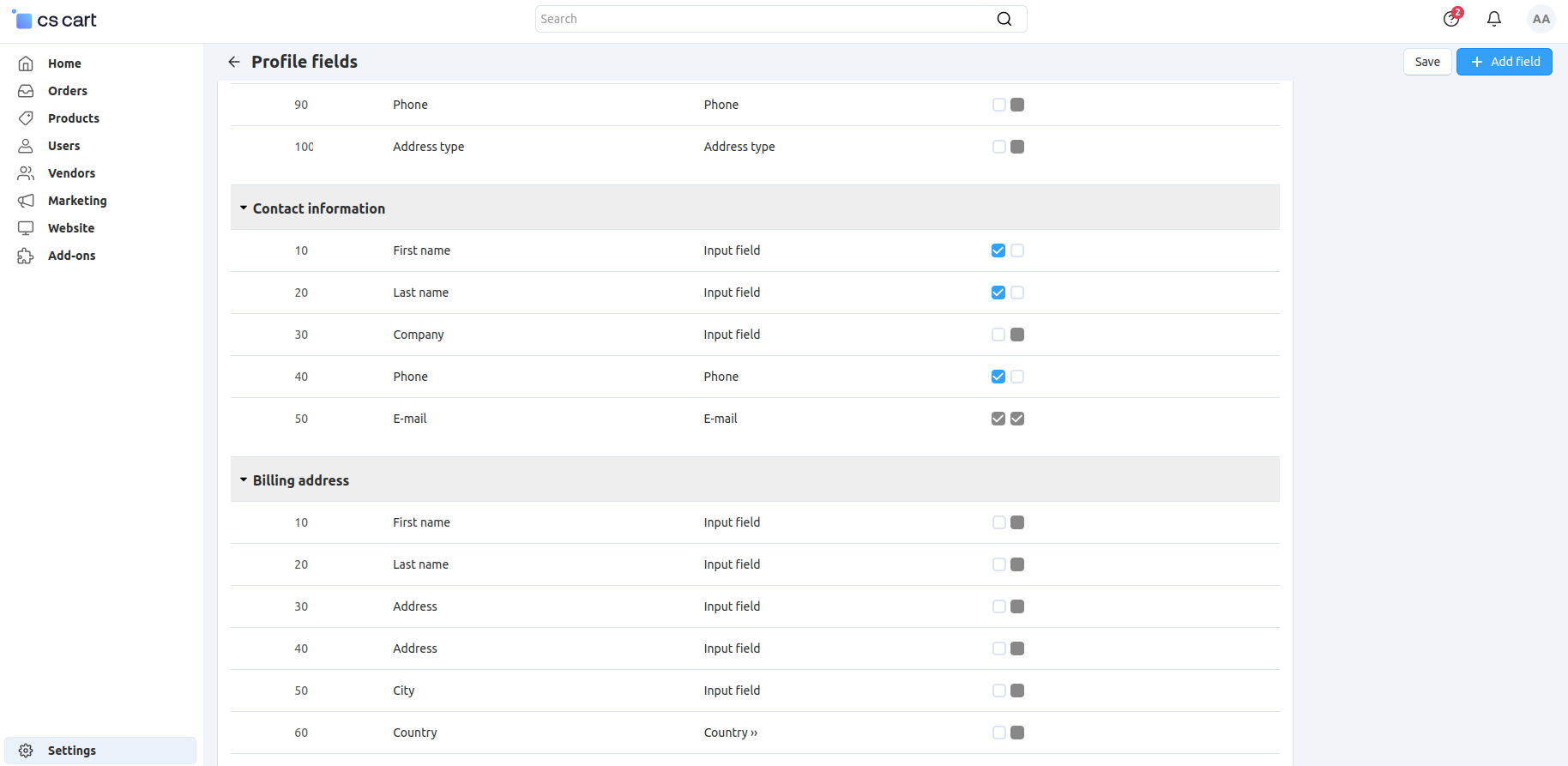Check the show checkbox for Company

click(998, 335)
